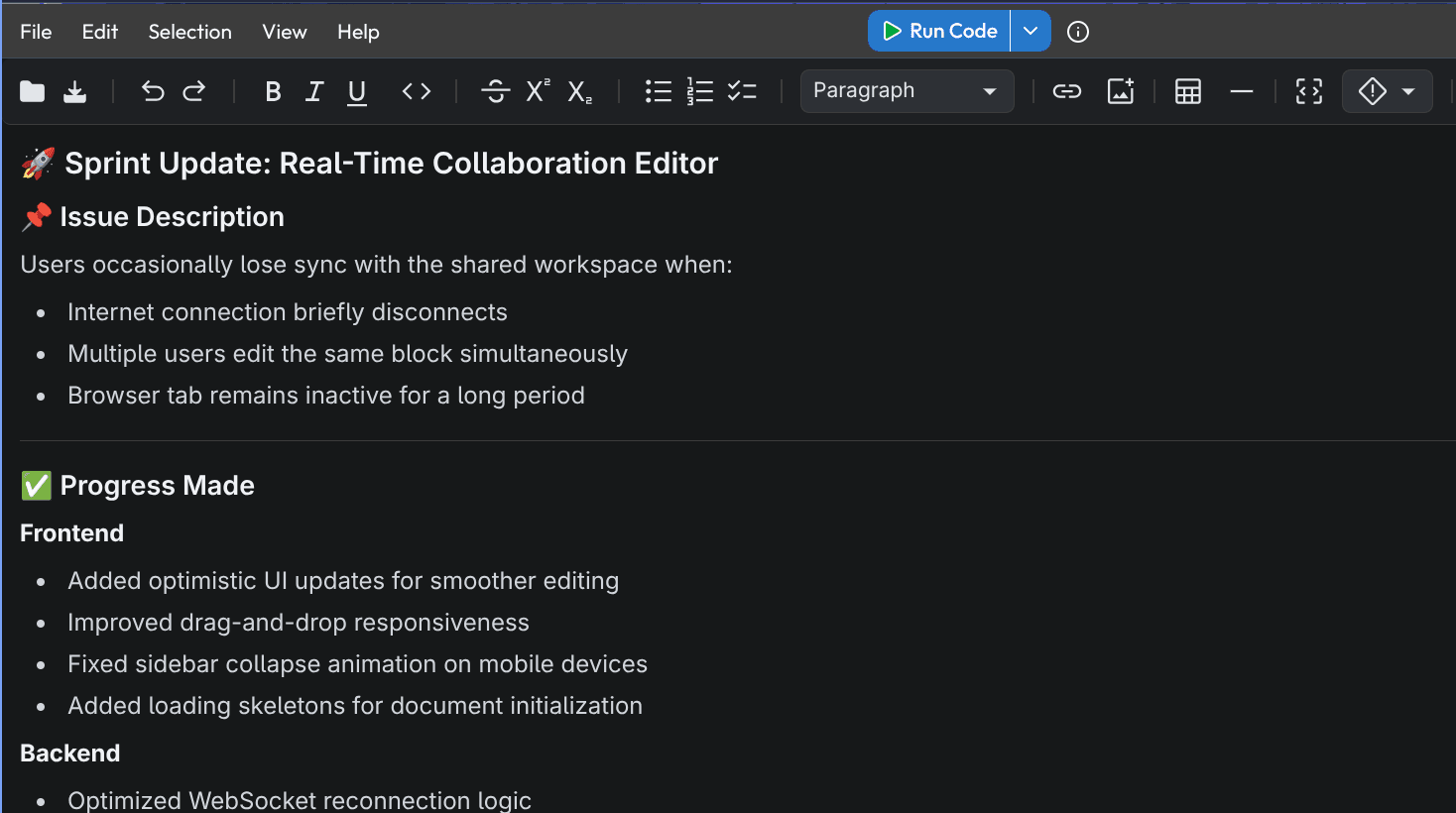Open the File menu
Image resolution: width=1456 pixels, height=813 pixels.
click(x=36, y=32)
